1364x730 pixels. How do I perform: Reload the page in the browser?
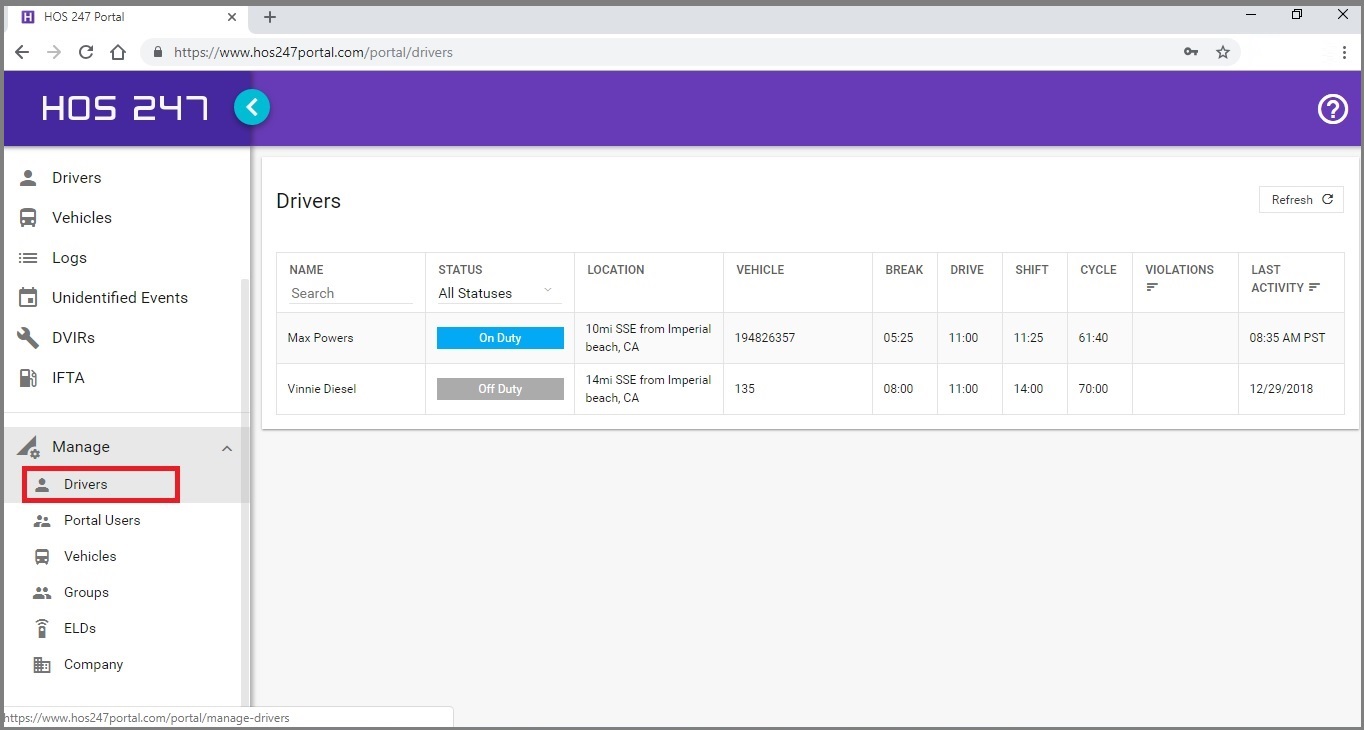86,52
